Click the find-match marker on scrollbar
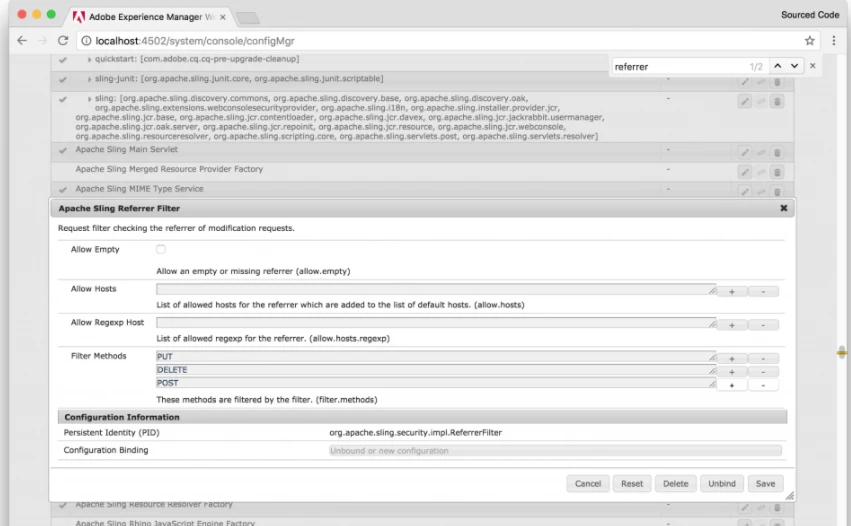 click(x=841, y=353)
